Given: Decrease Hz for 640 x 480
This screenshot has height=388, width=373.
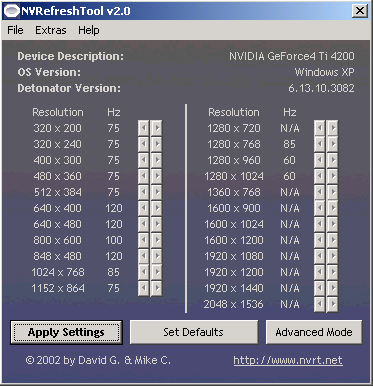Looking at the screenshot, I should pyautogui.click(x=144, y=224).
